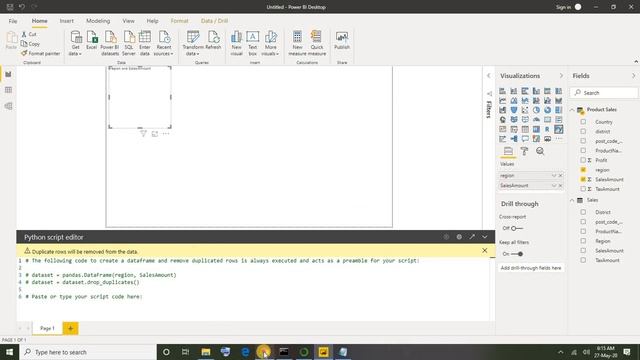Publish the report
640x360 pixels.
click(x=342, y=41)
